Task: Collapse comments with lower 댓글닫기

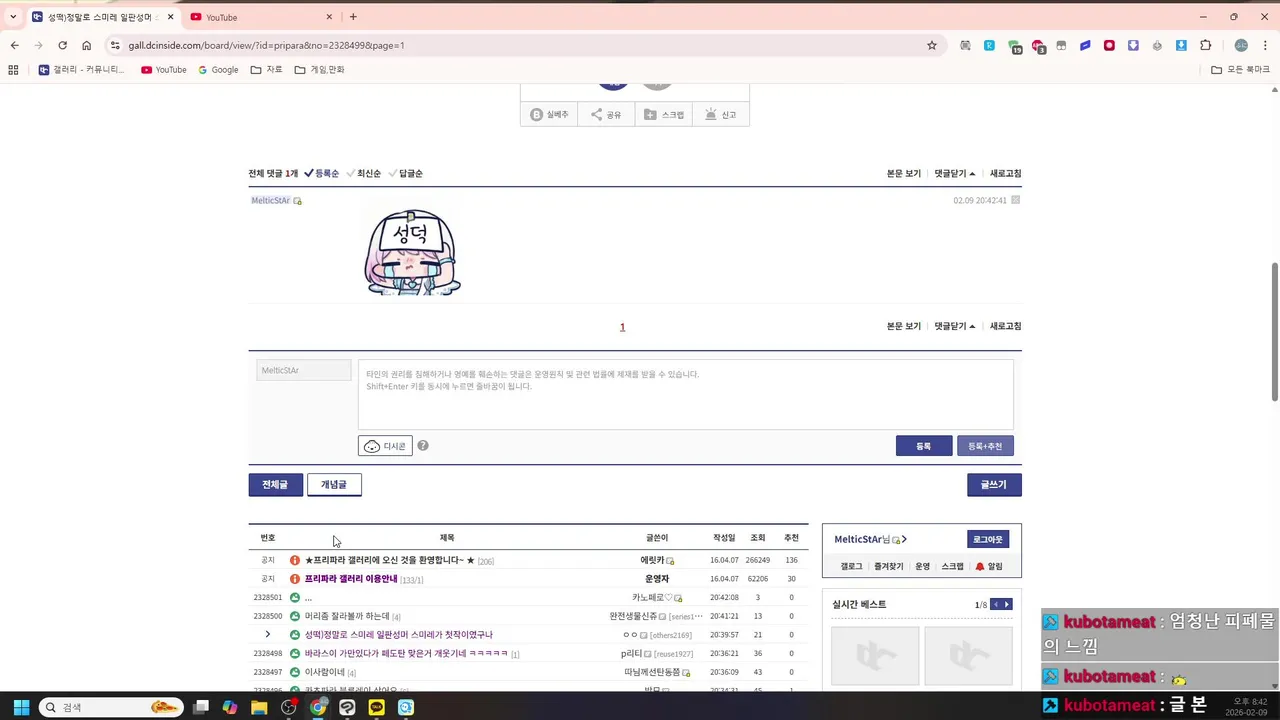Action: [954, 326]
